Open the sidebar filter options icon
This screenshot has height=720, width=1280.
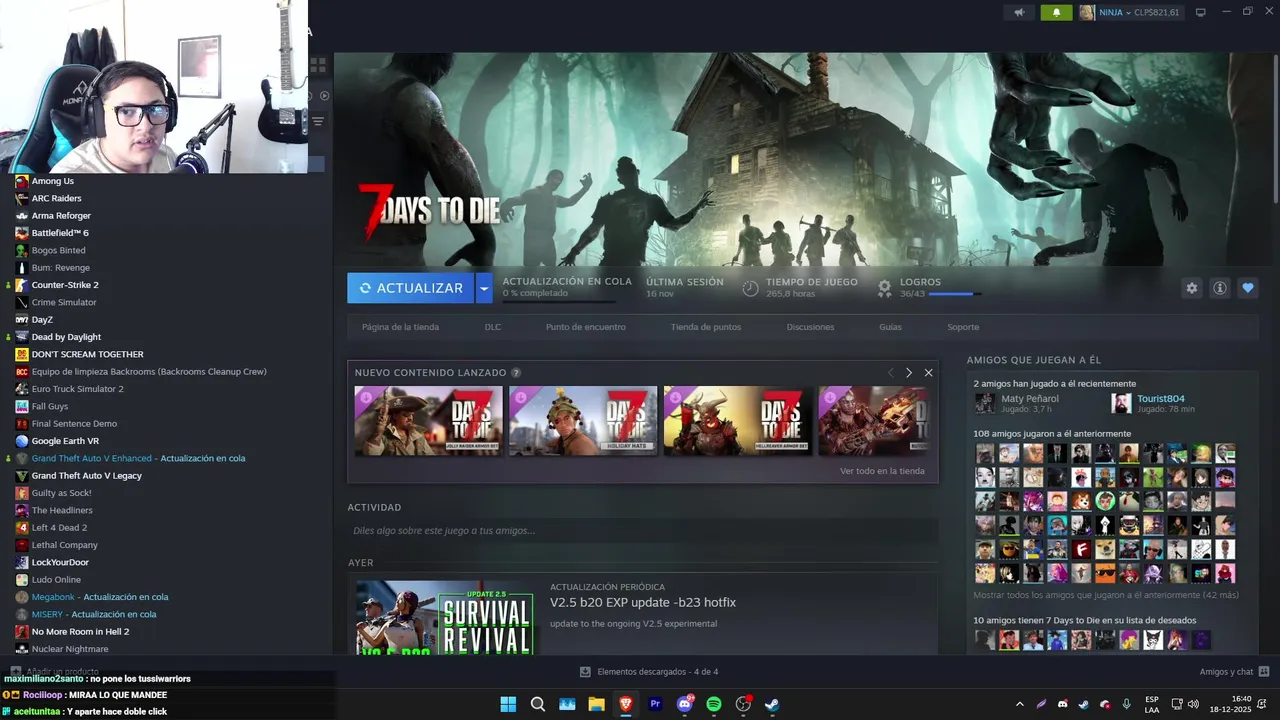[318, 121]
